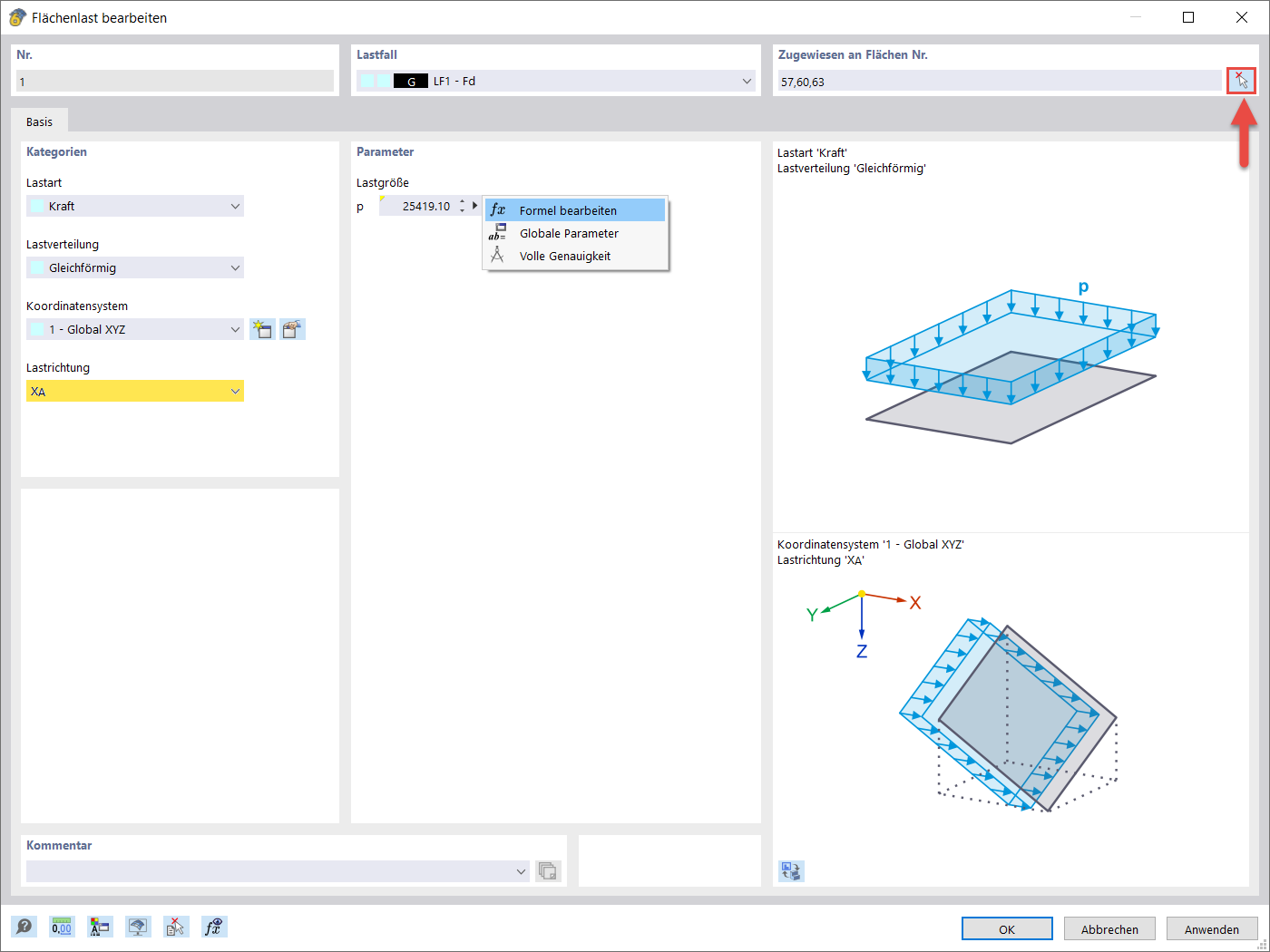The height and width of the screenshot is (952, 1270).
Task: Close the Flächenlast bearbeiten dialog
Action: [x=1242, y=17]
